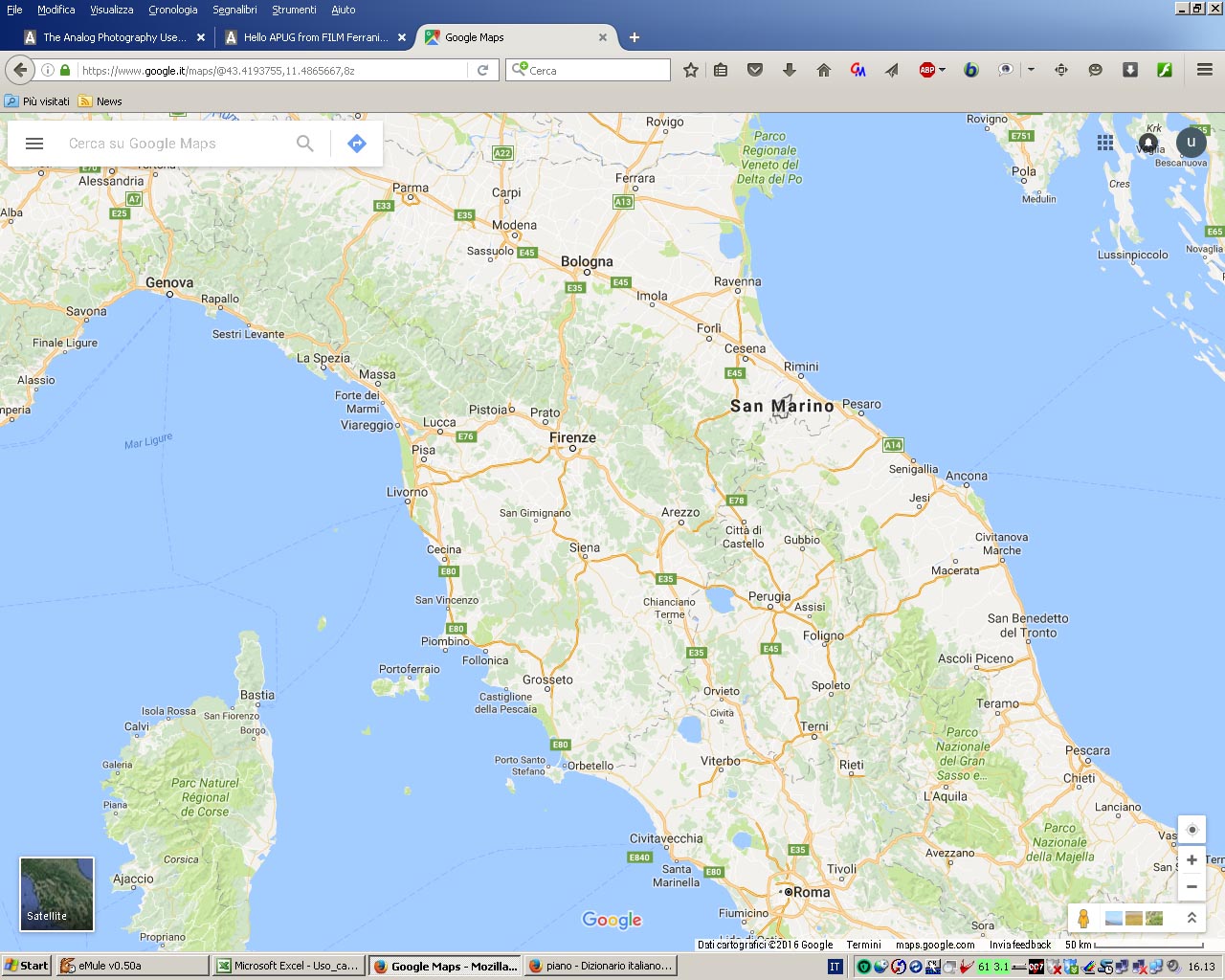Open Windows Start button

[26, 966]
